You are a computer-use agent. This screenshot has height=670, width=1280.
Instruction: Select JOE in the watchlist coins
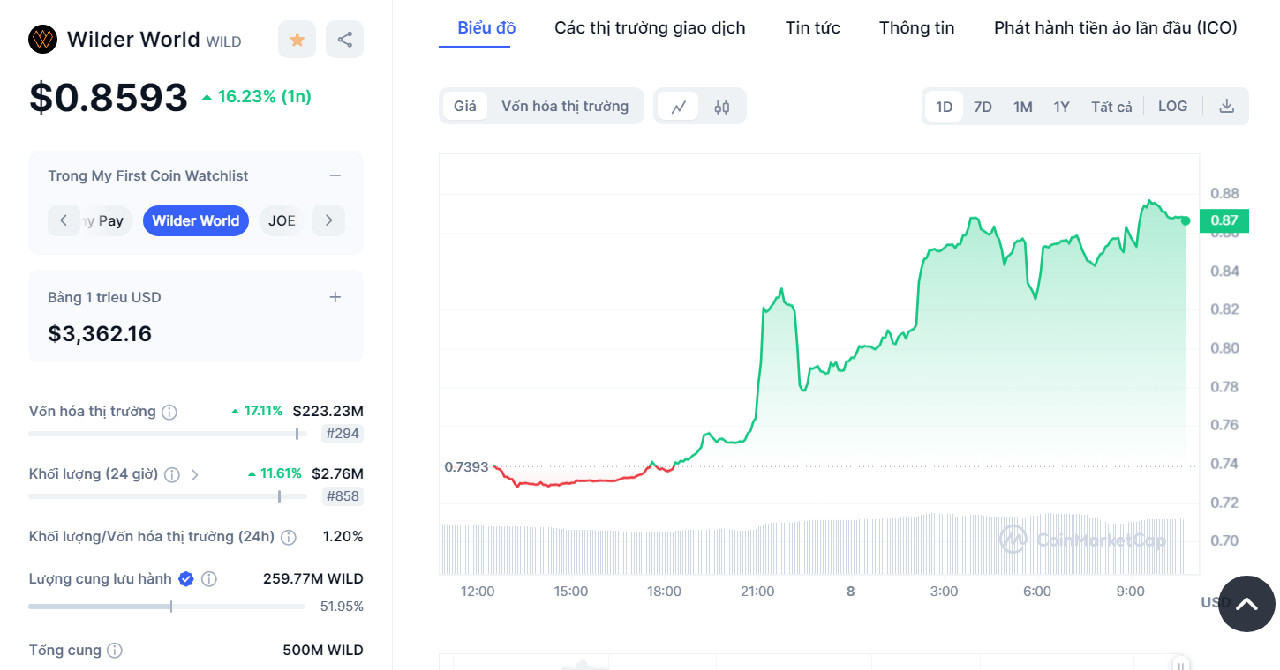tap(281, 220)
